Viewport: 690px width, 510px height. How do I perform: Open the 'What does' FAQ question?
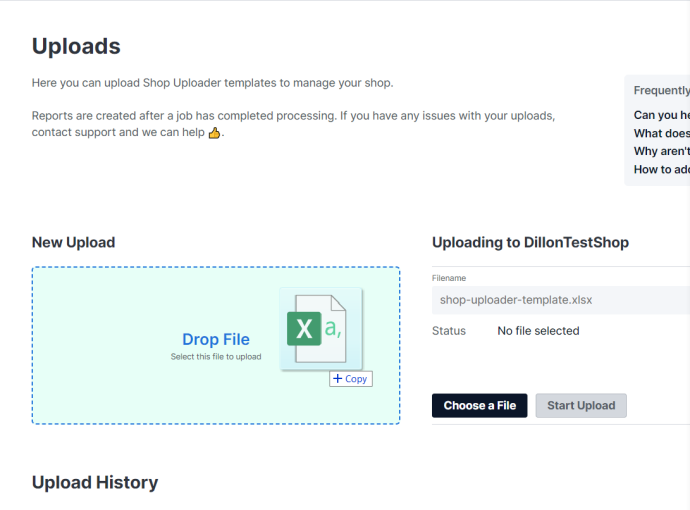(661, 133)
